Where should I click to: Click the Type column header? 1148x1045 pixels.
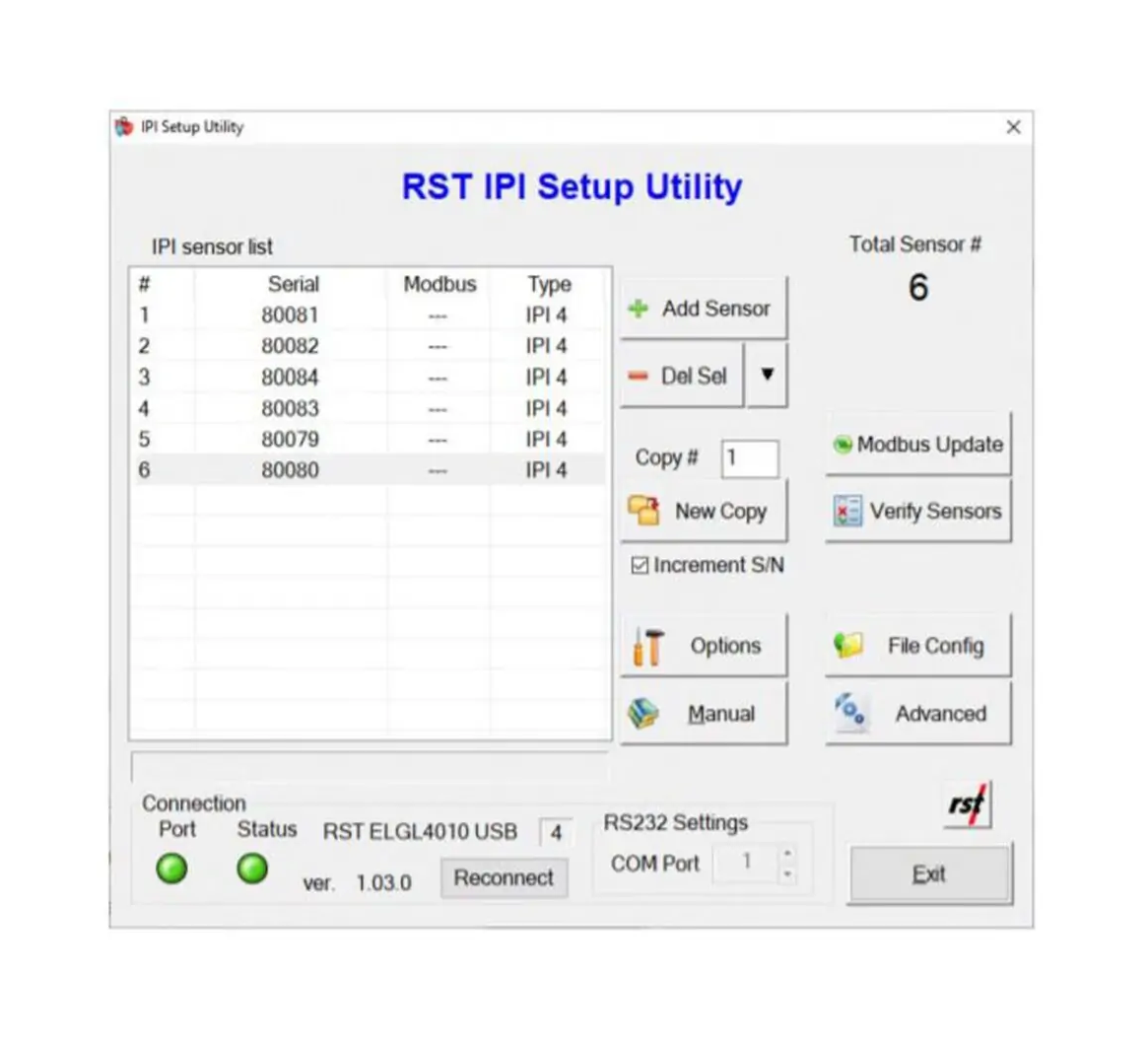click(549, 284)
